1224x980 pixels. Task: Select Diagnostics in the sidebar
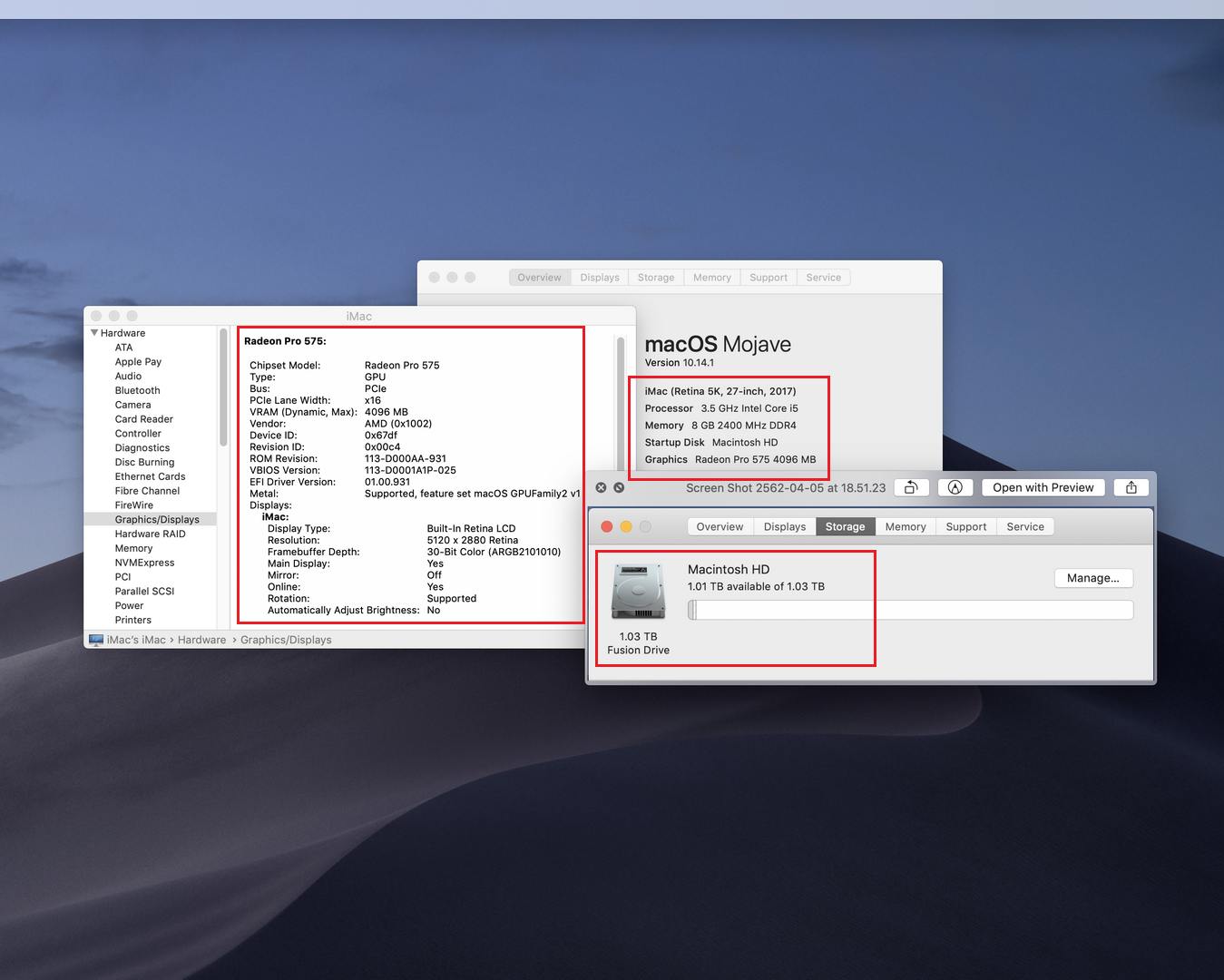pyautogui.click(x=142, y=448)
